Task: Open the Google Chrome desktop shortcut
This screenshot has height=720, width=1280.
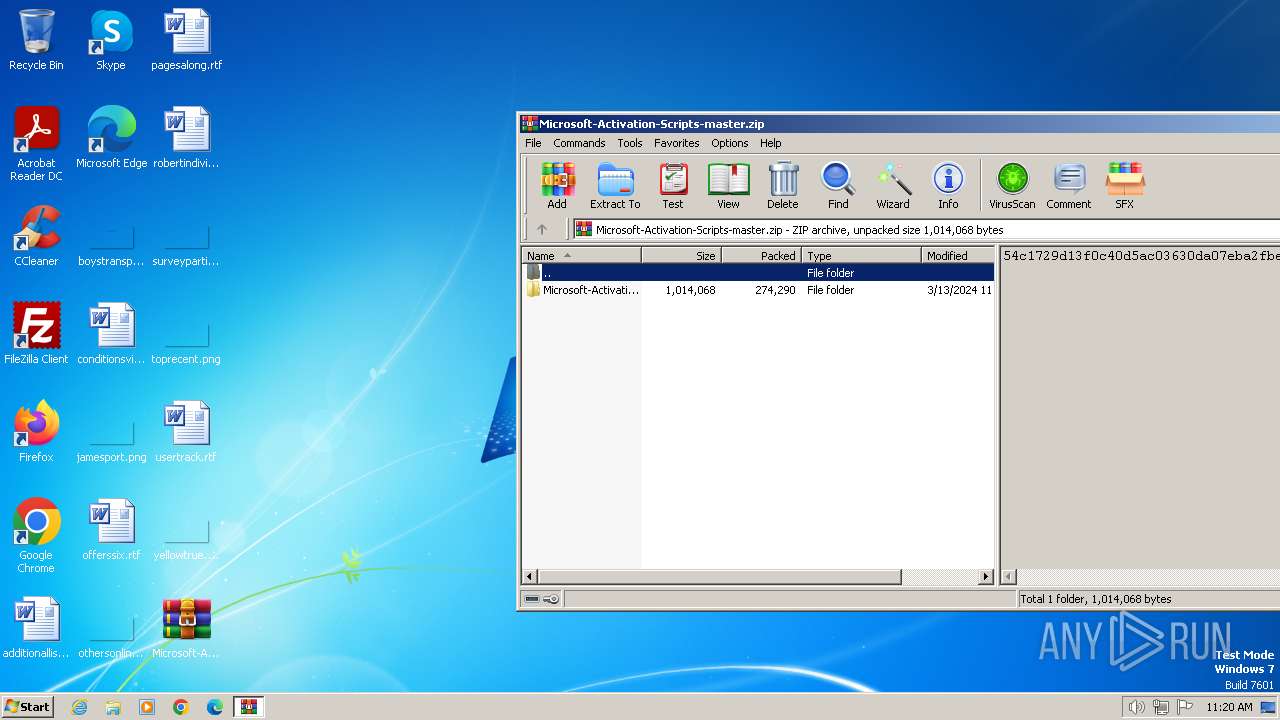Action: pyautogui.click(x=36, y=536)
